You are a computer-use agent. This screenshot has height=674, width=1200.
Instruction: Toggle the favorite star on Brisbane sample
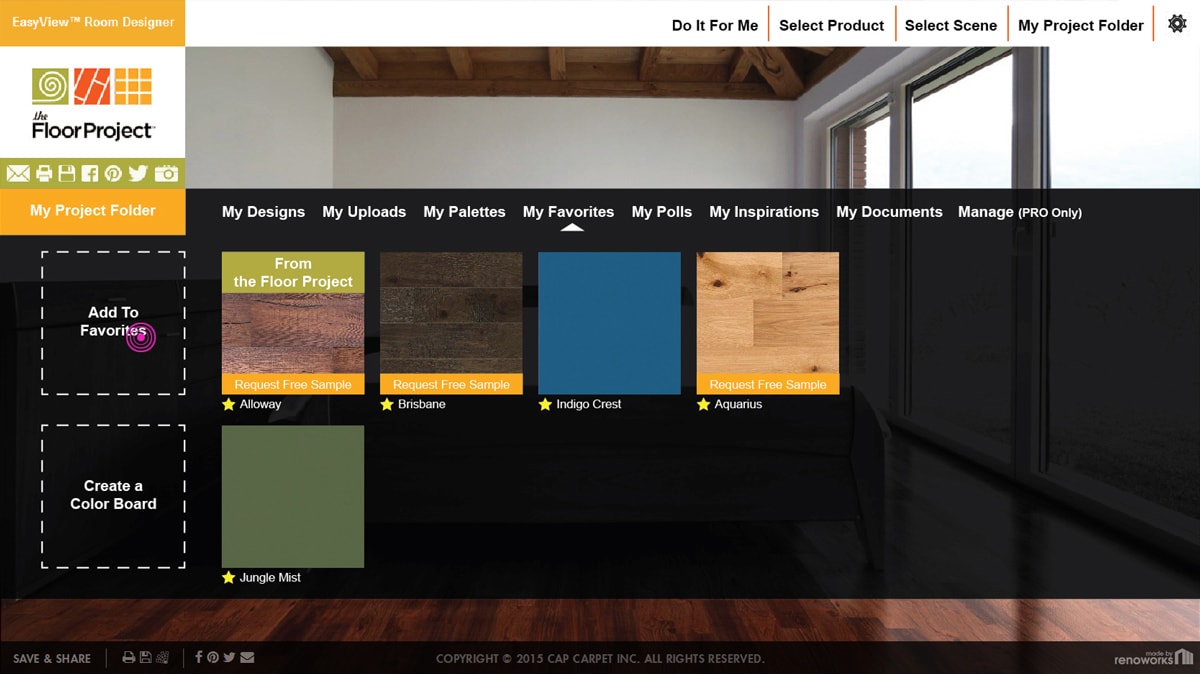point(385,404)
